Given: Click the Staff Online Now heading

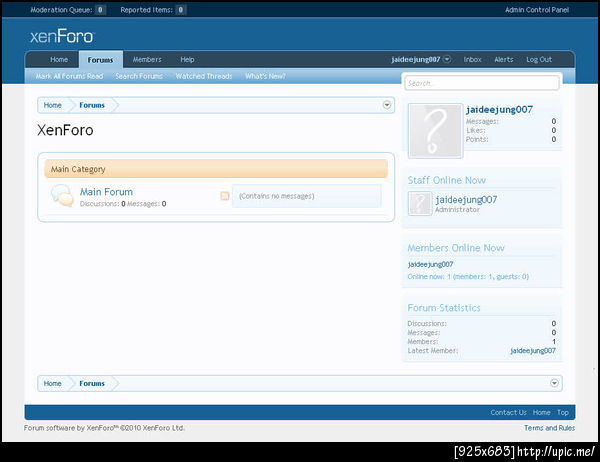Looking at the screenshot, I should tap(447, 180).
